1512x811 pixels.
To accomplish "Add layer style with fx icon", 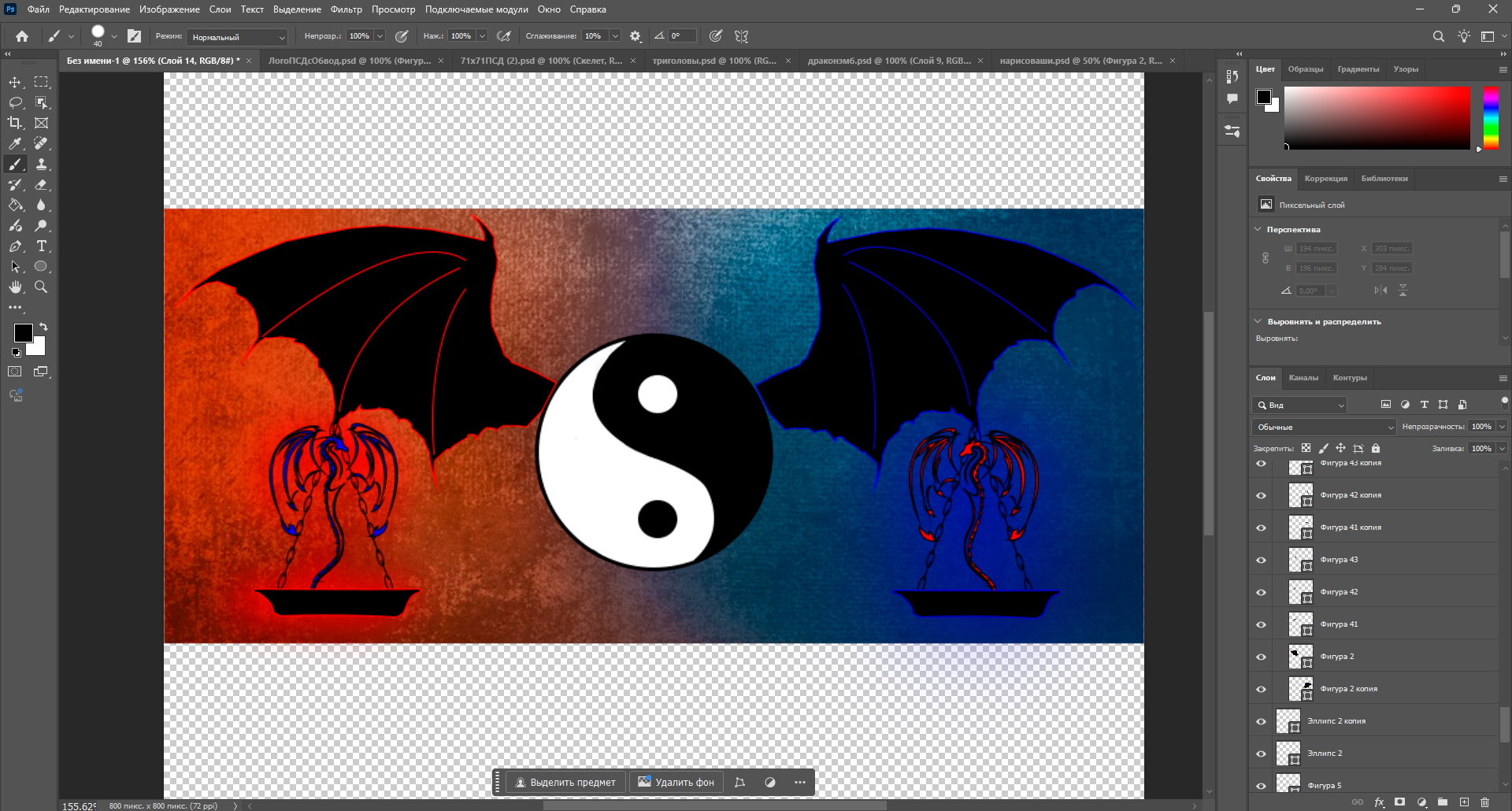I will point(1379,802).
